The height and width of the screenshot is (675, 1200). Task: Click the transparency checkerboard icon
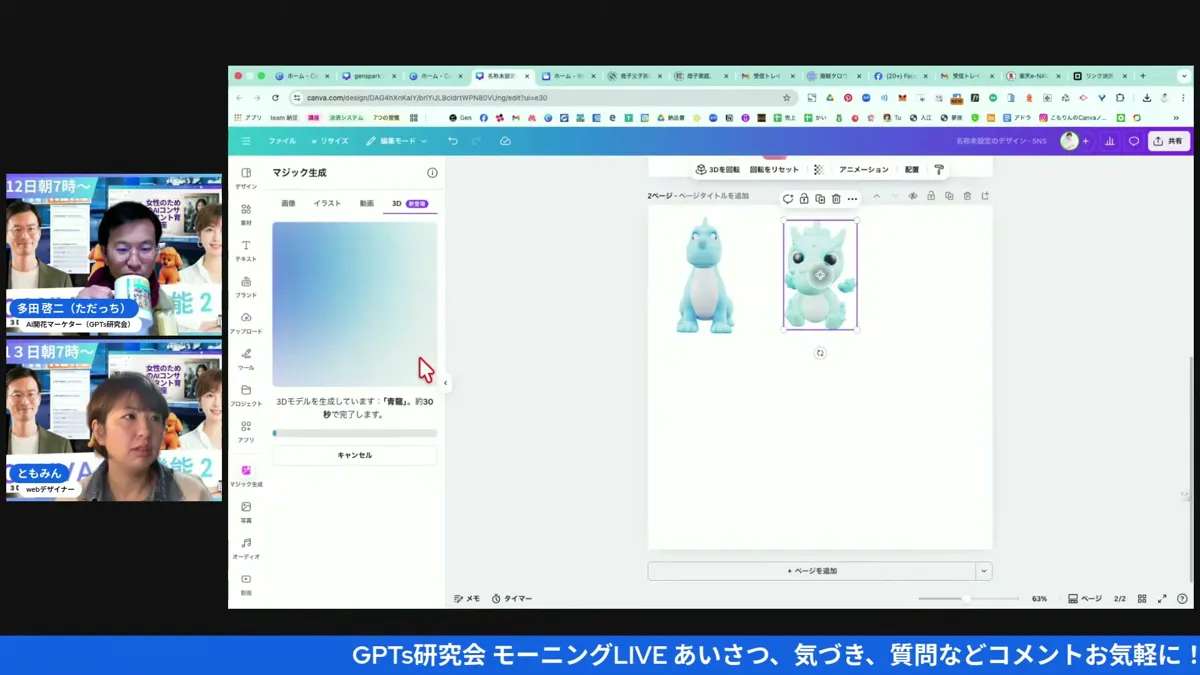tap(819, 170)
